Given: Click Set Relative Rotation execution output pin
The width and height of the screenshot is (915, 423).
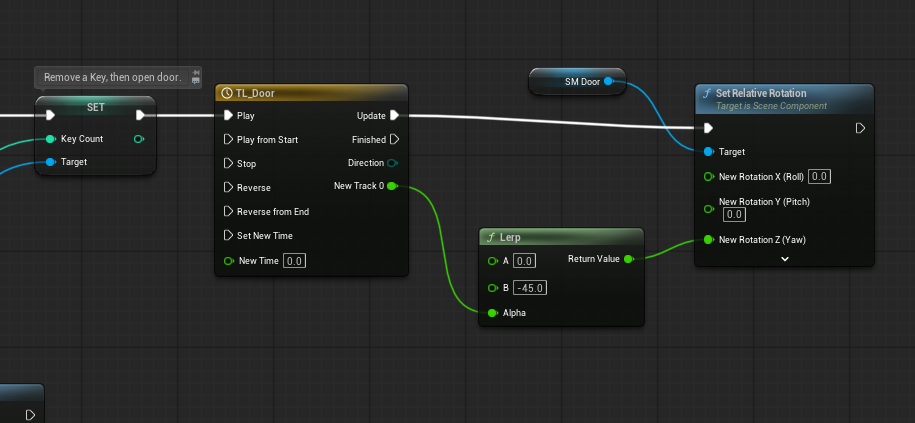Looking at the screenshot, I should pyautogui.click(x=860, y=128).
